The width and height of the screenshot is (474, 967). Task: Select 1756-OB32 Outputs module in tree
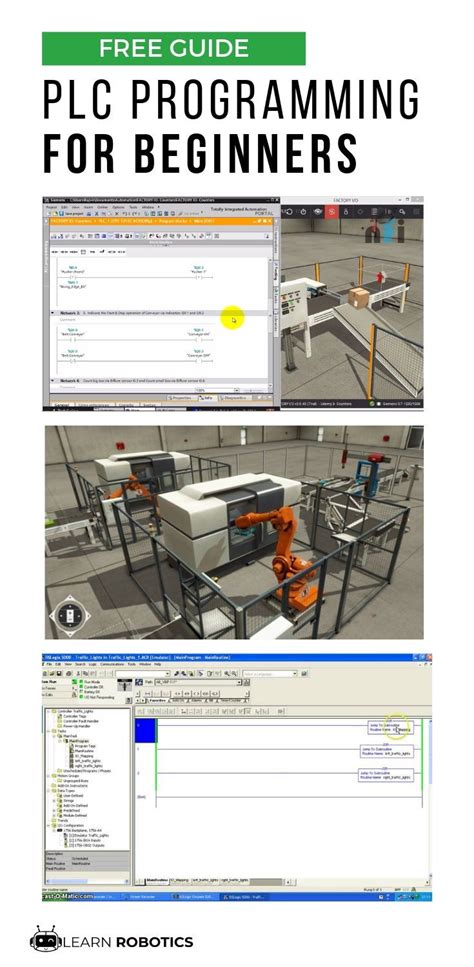86,846
